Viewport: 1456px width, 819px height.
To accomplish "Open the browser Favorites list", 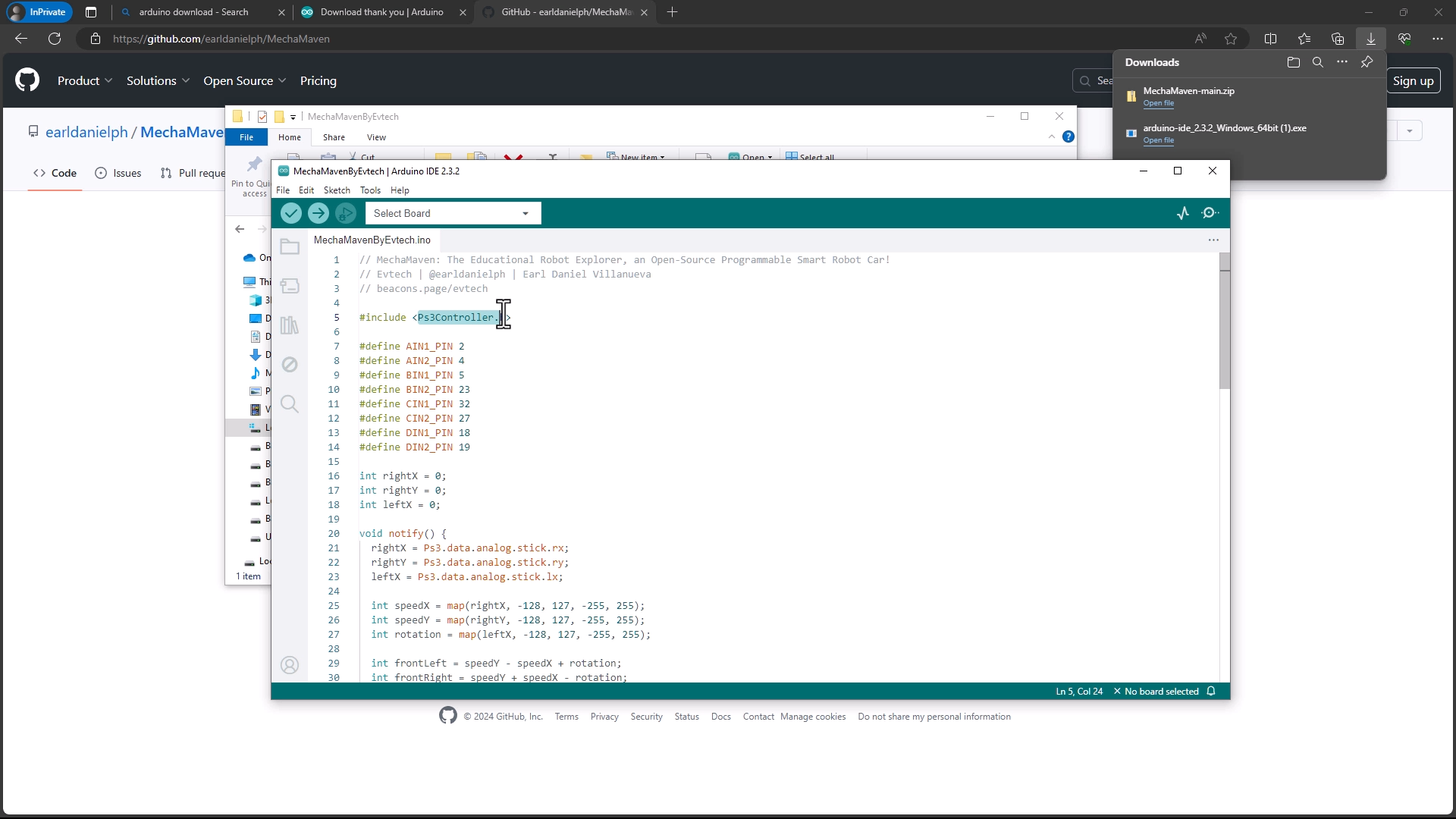I will tap(1304, 39).
